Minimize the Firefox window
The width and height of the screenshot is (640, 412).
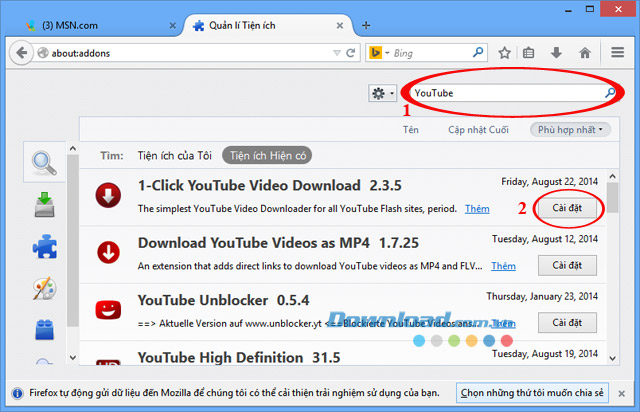click(x=568, y=10)
